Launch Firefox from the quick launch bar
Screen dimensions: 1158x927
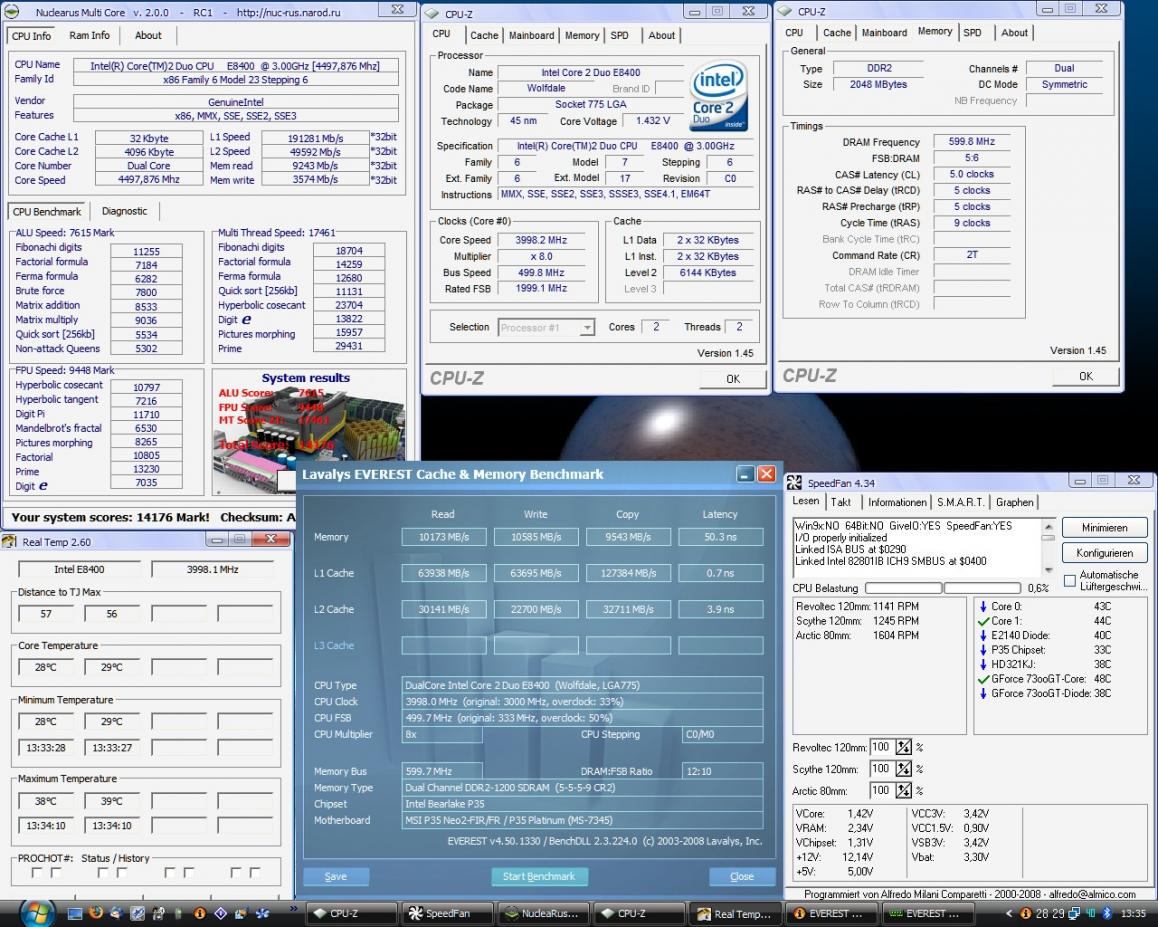(95, 913)
